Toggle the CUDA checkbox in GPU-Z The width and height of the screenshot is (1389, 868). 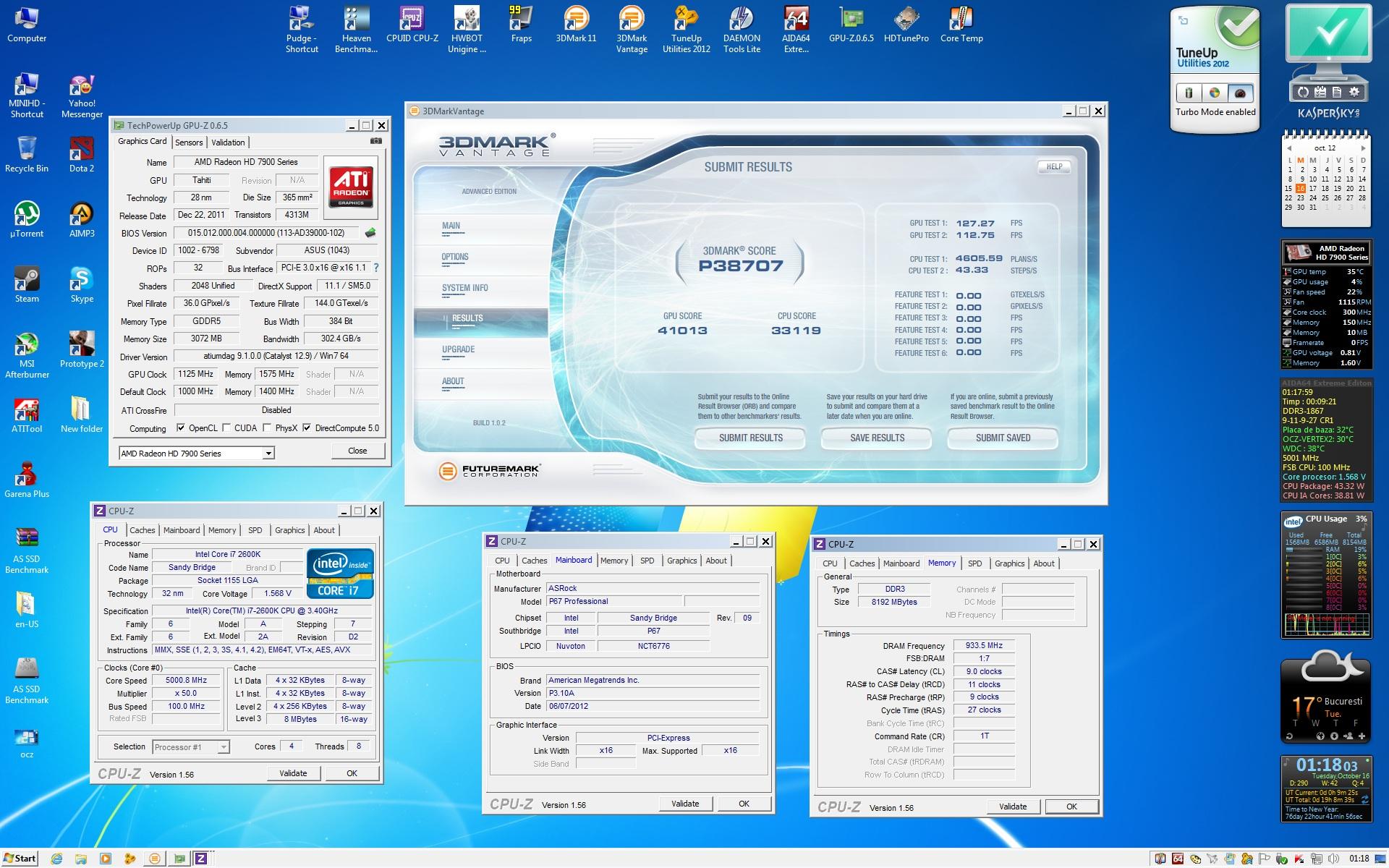tap(226, 428)
